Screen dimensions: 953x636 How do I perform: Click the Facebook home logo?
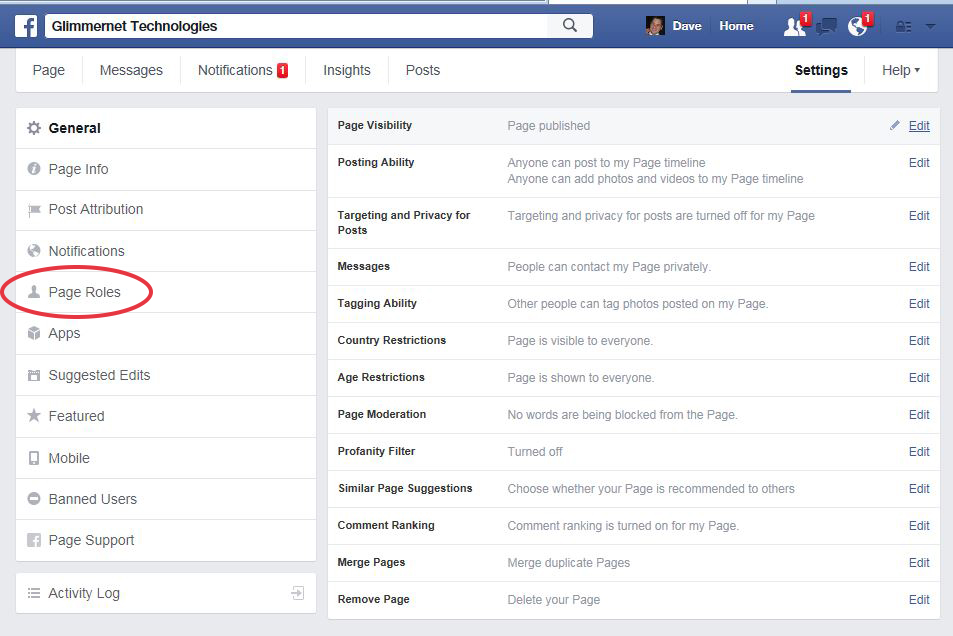tap(26, 25)
